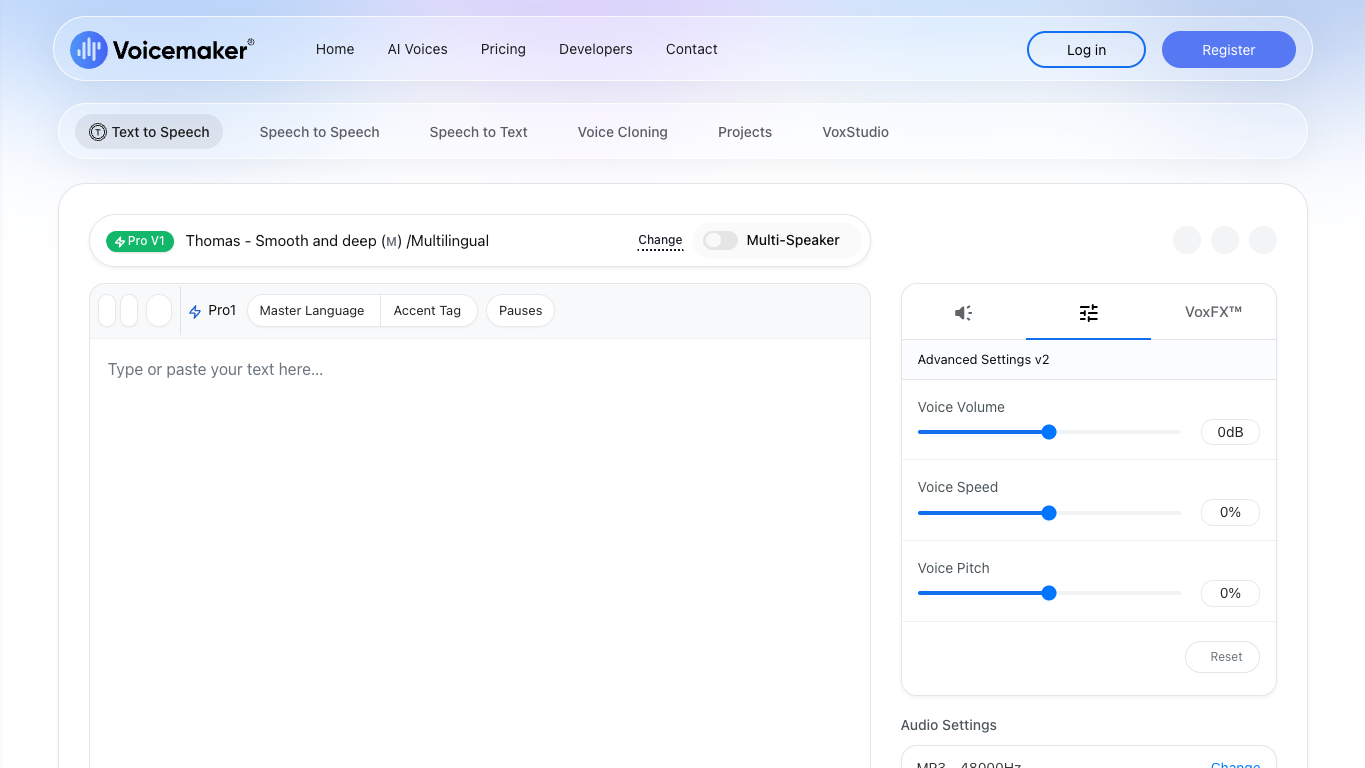This screenshot has width=1365, height=768.
Task: Open the Master Language selector
Action: click(x=312, y=311)
